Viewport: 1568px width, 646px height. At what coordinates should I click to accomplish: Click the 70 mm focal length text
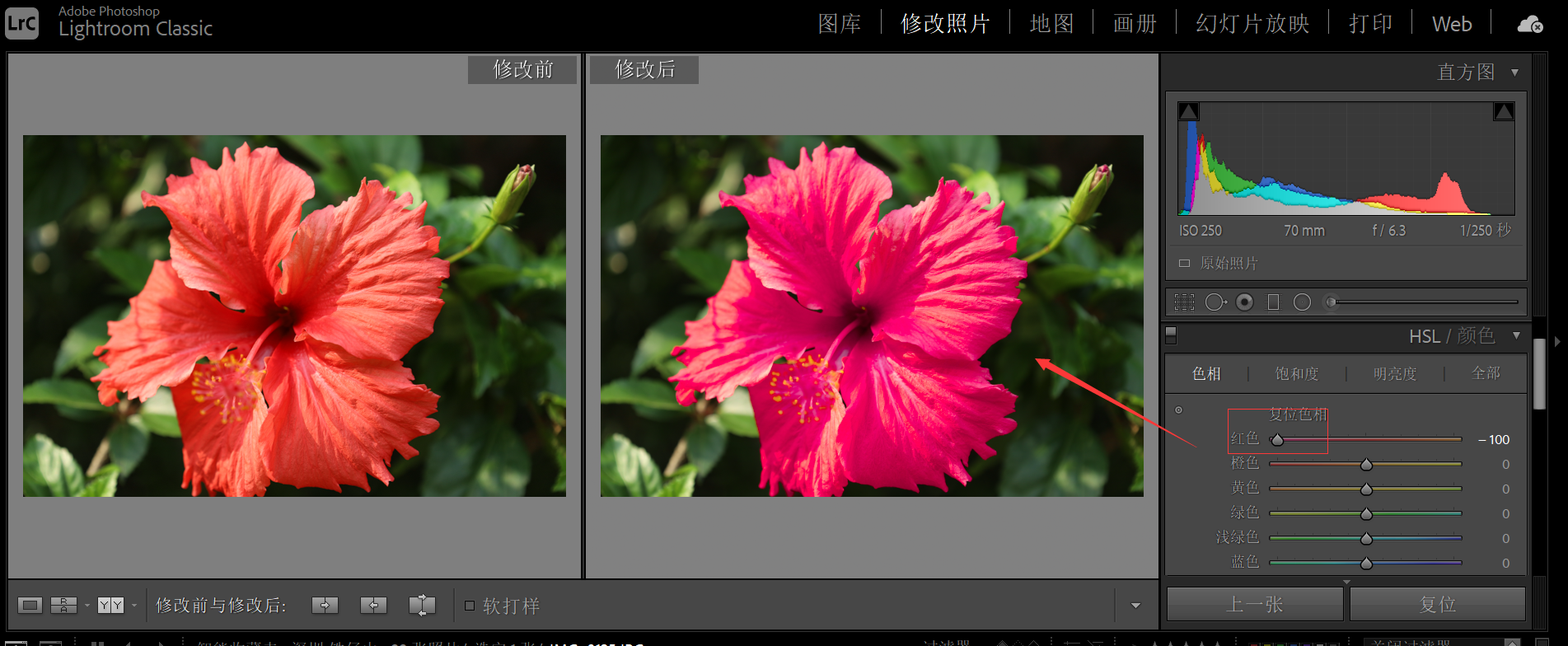coord(1304,231)
